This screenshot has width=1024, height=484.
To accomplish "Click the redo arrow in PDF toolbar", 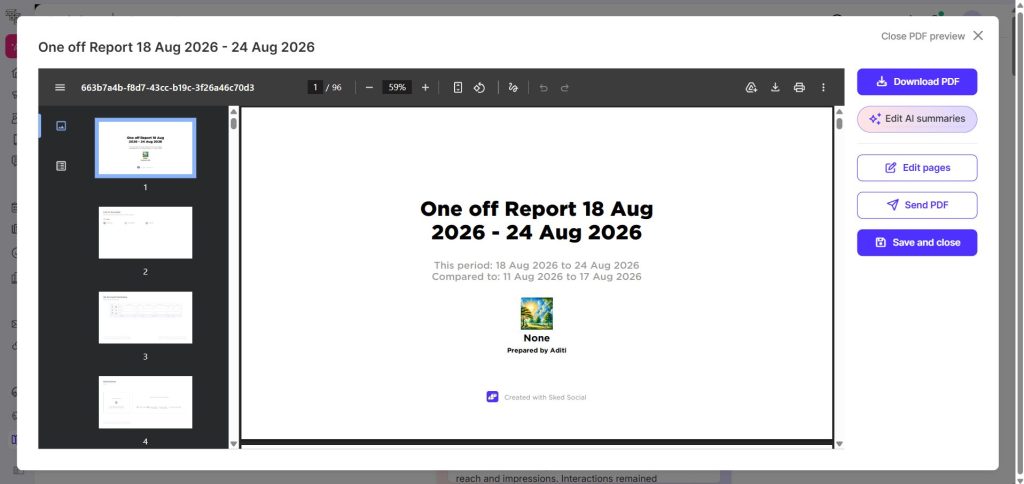I will (565, 88).
